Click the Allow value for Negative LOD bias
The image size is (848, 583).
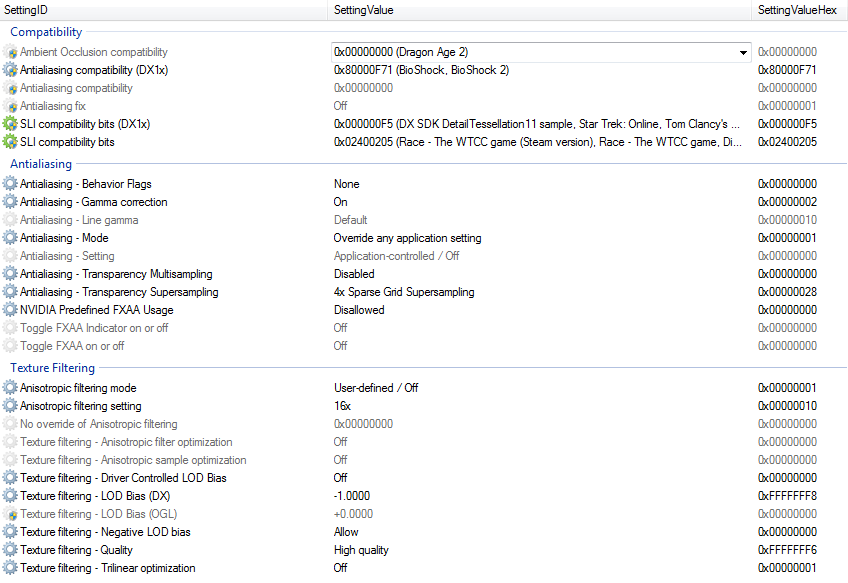pyautogui.click(x=346, y=532)
